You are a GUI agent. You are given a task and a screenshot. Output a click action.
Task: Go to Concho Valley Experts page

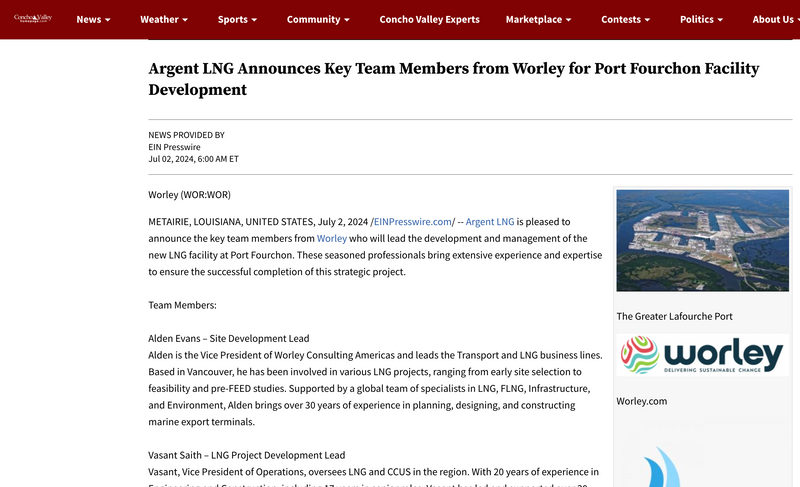point(429,19)
